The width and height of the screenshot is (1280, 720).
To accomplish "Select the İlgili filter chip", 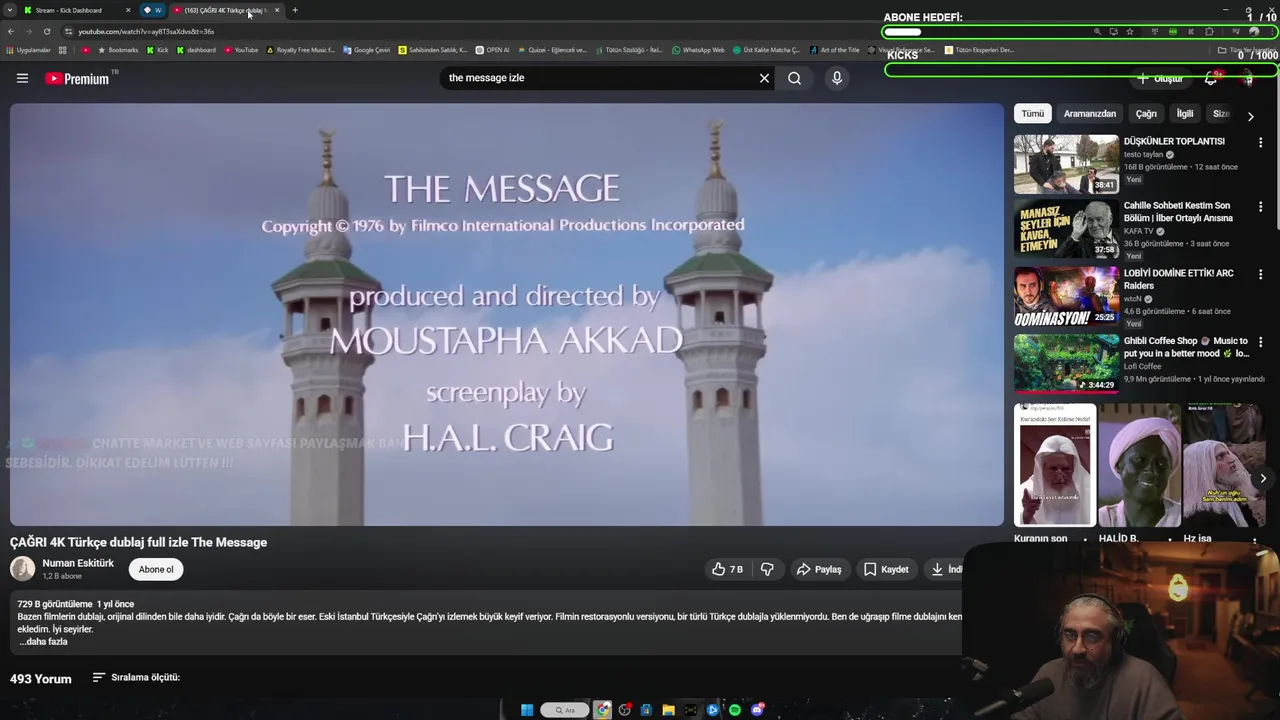I will [x=1185, y=114].
